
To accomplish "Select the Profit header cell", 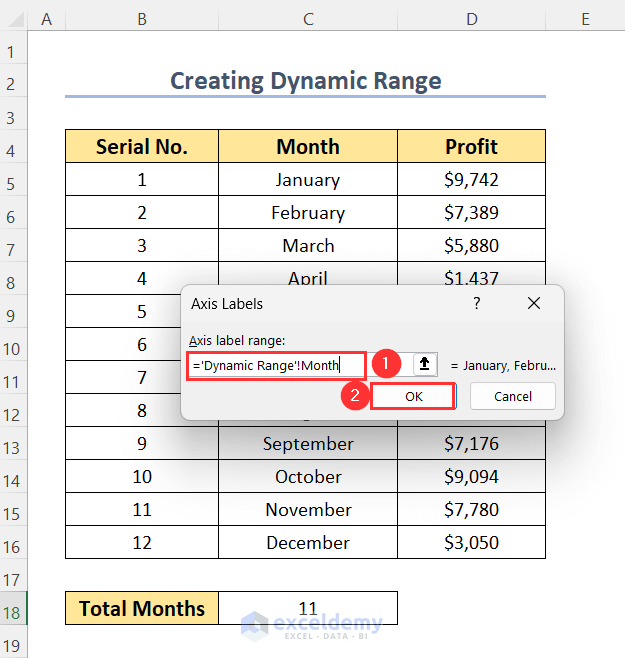I will [x=471, y=147].
